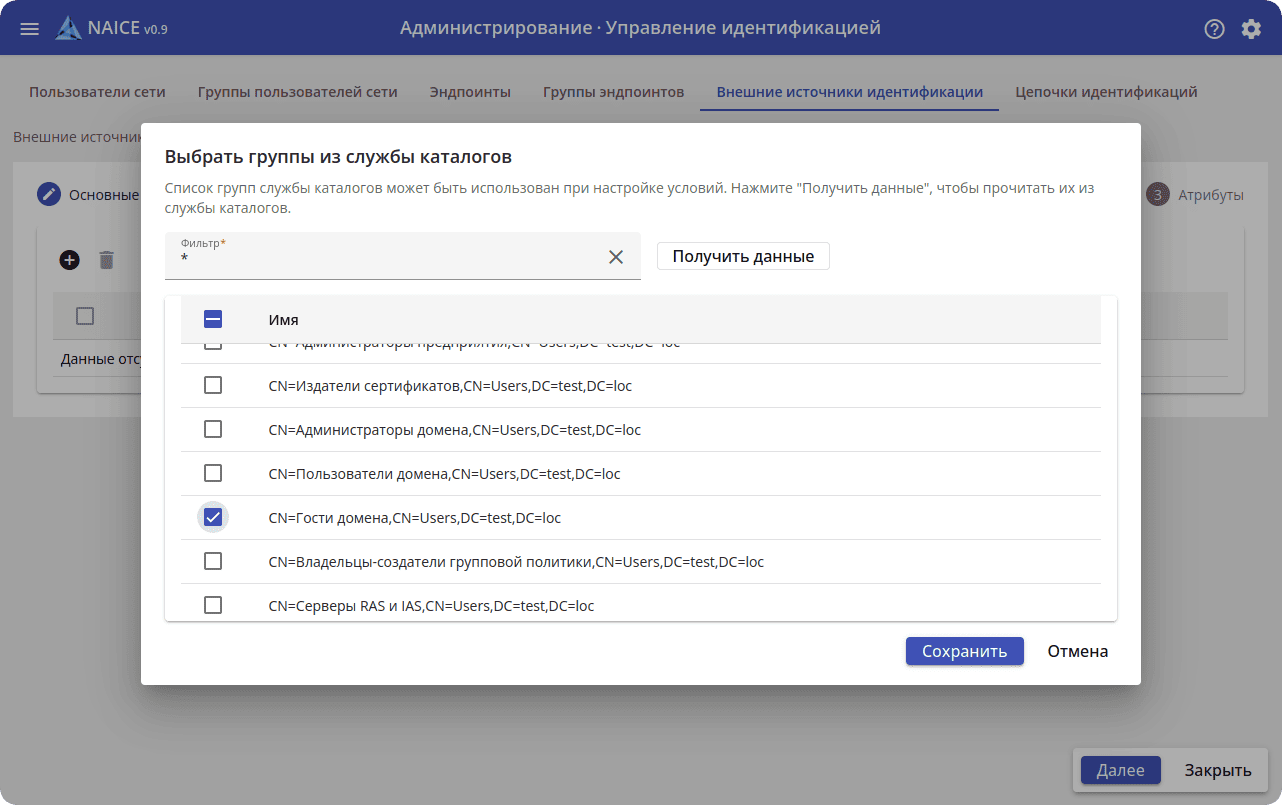The image size is (1282, 805).
Task: Cancel the dialog with Отмена
Action: 1077,652
